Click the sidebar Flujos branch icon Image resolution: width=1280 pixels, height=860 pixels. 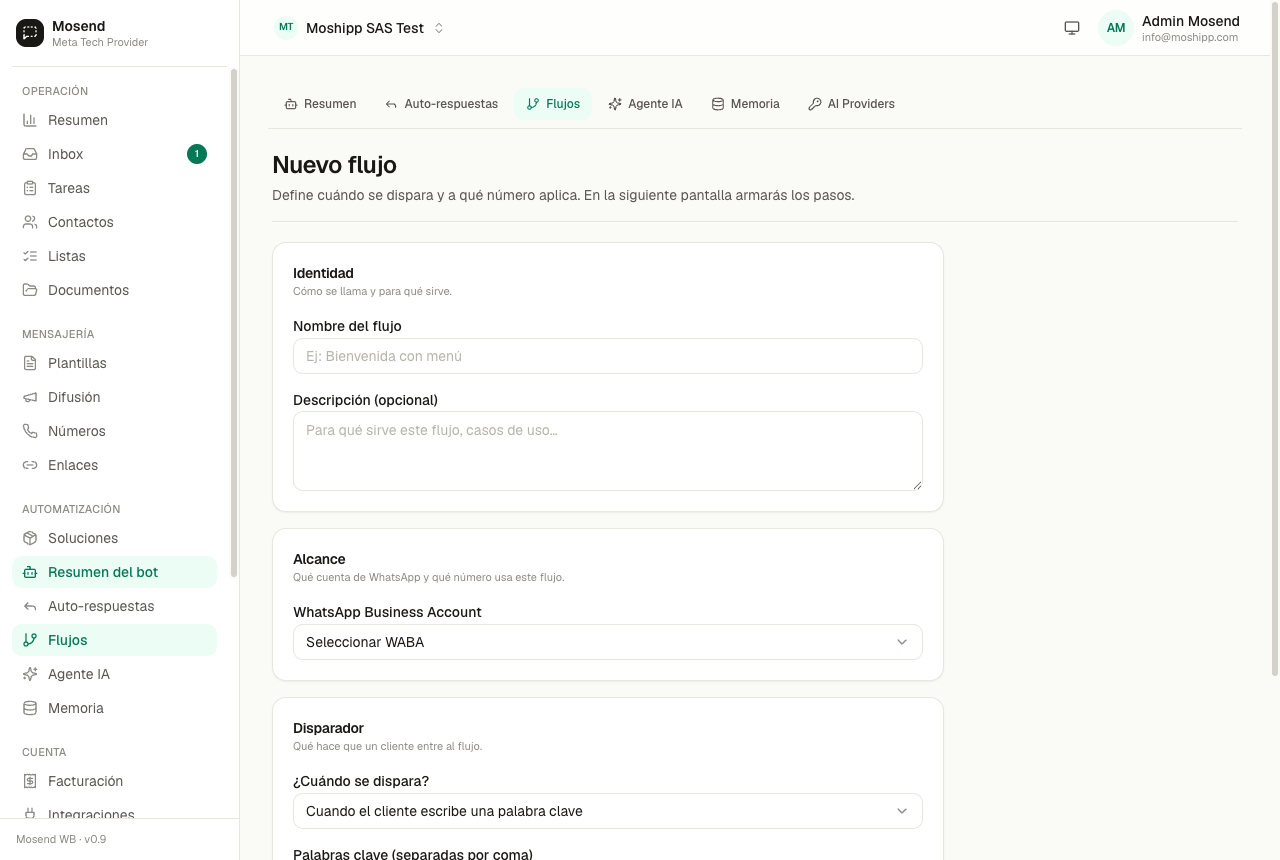point(30,640)
